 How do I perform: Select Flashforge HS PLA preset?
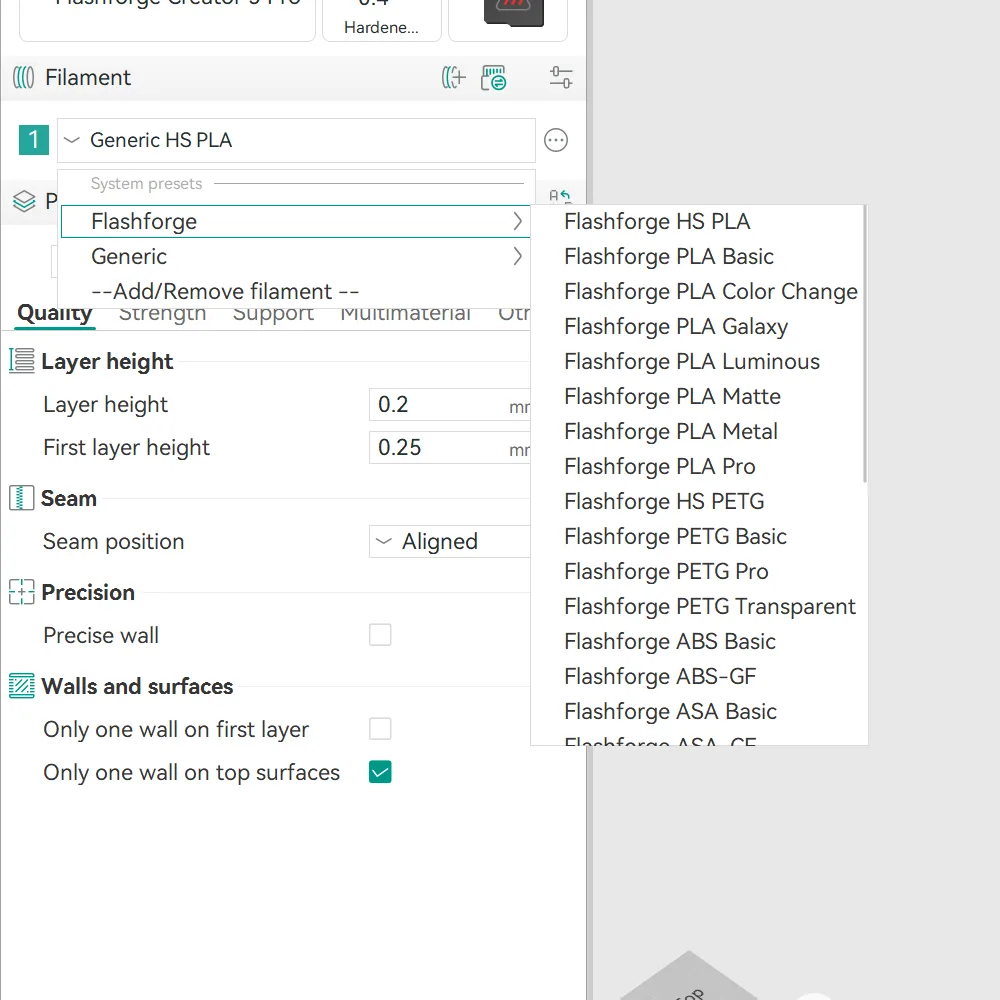click(698, 221)
